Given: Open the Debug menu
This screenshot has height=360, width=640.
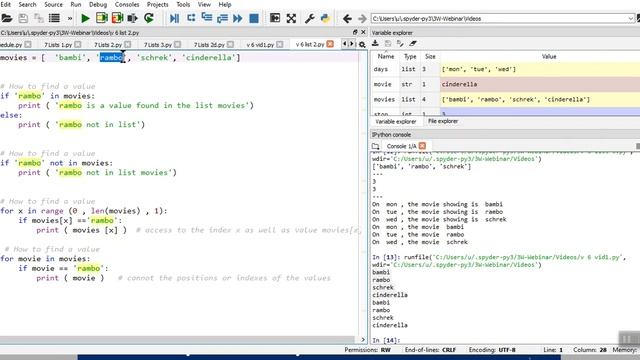Looking at the screenshot, I should click(x=98, y=4).
